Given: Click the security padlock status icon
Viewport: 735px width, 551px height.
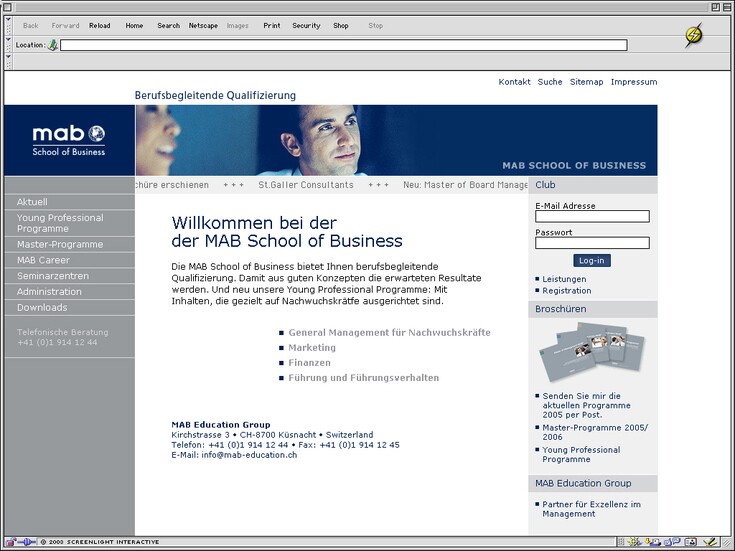Looking at the screenshot, I should tap(10, 542).
